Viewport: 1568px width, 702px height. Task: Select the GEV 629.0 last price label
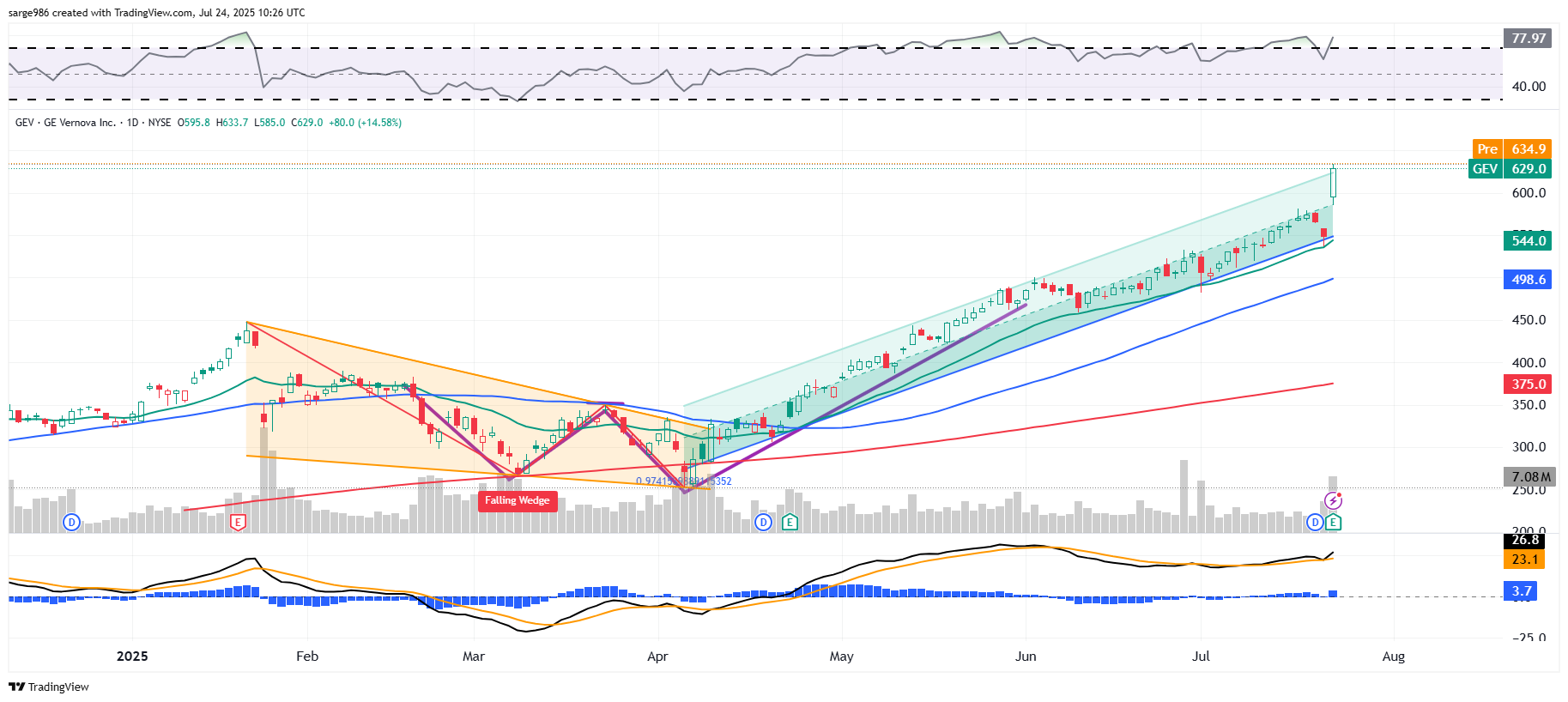1511,169
